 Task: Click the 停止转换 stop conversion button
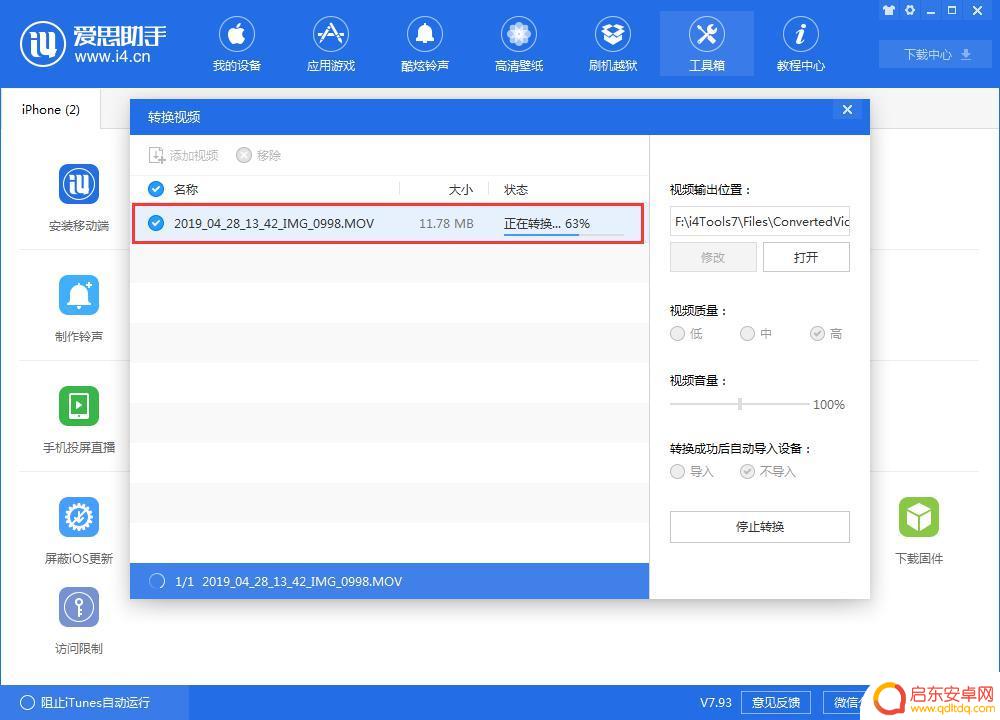(x=760, y=527)
